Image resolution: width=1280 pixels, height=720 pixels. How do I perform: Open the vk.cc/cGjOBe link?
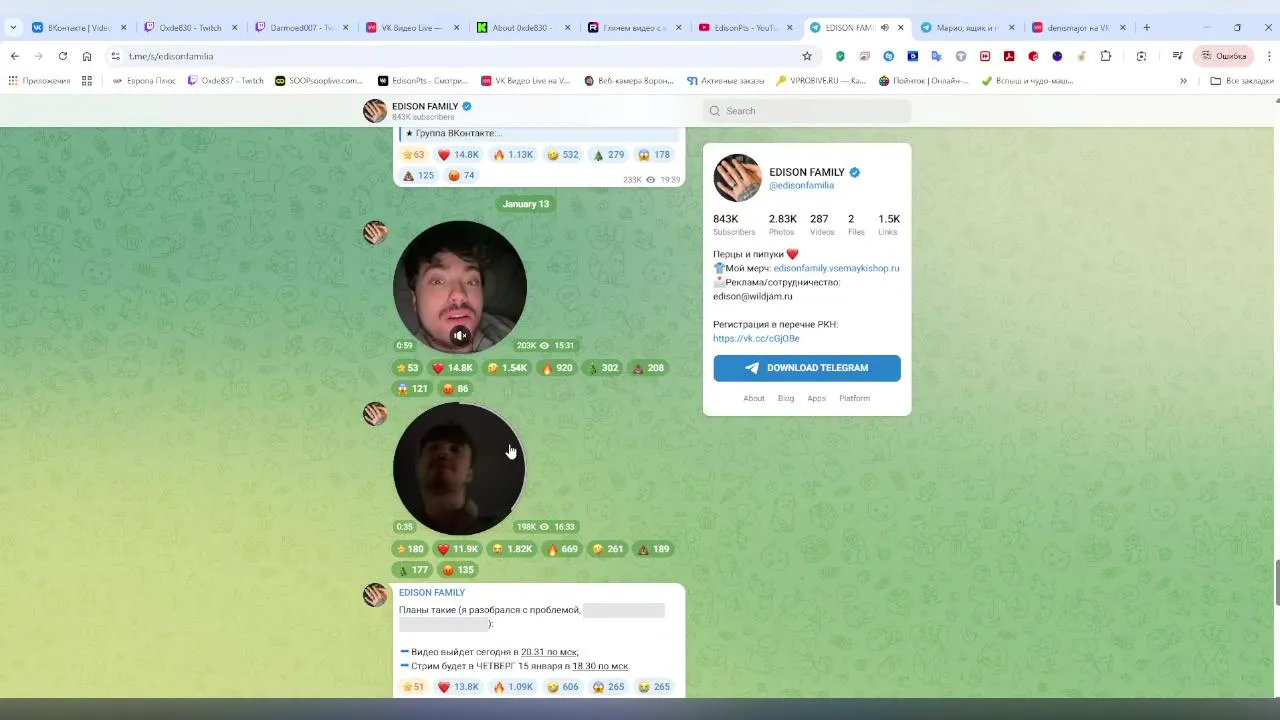(756, 338)
